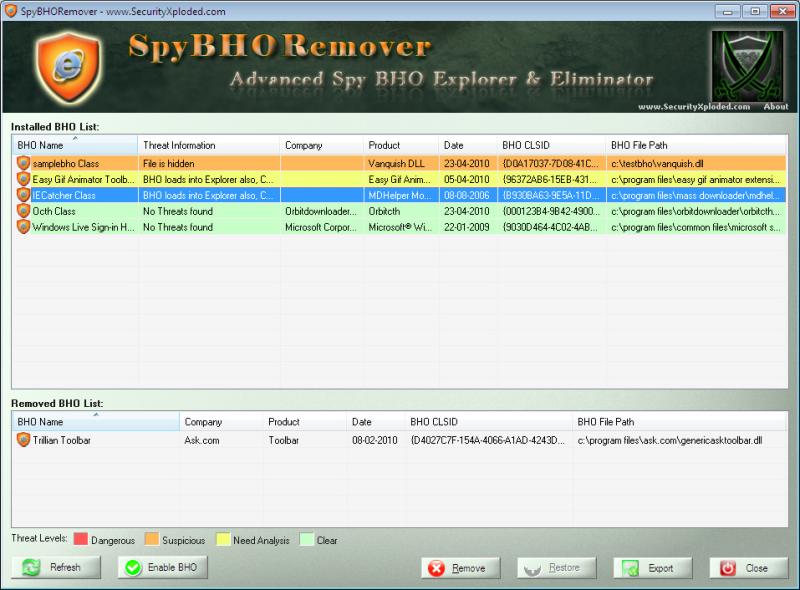Export the BHO list
This screenshot has height=590, width=800.
[x=653, y=568]
